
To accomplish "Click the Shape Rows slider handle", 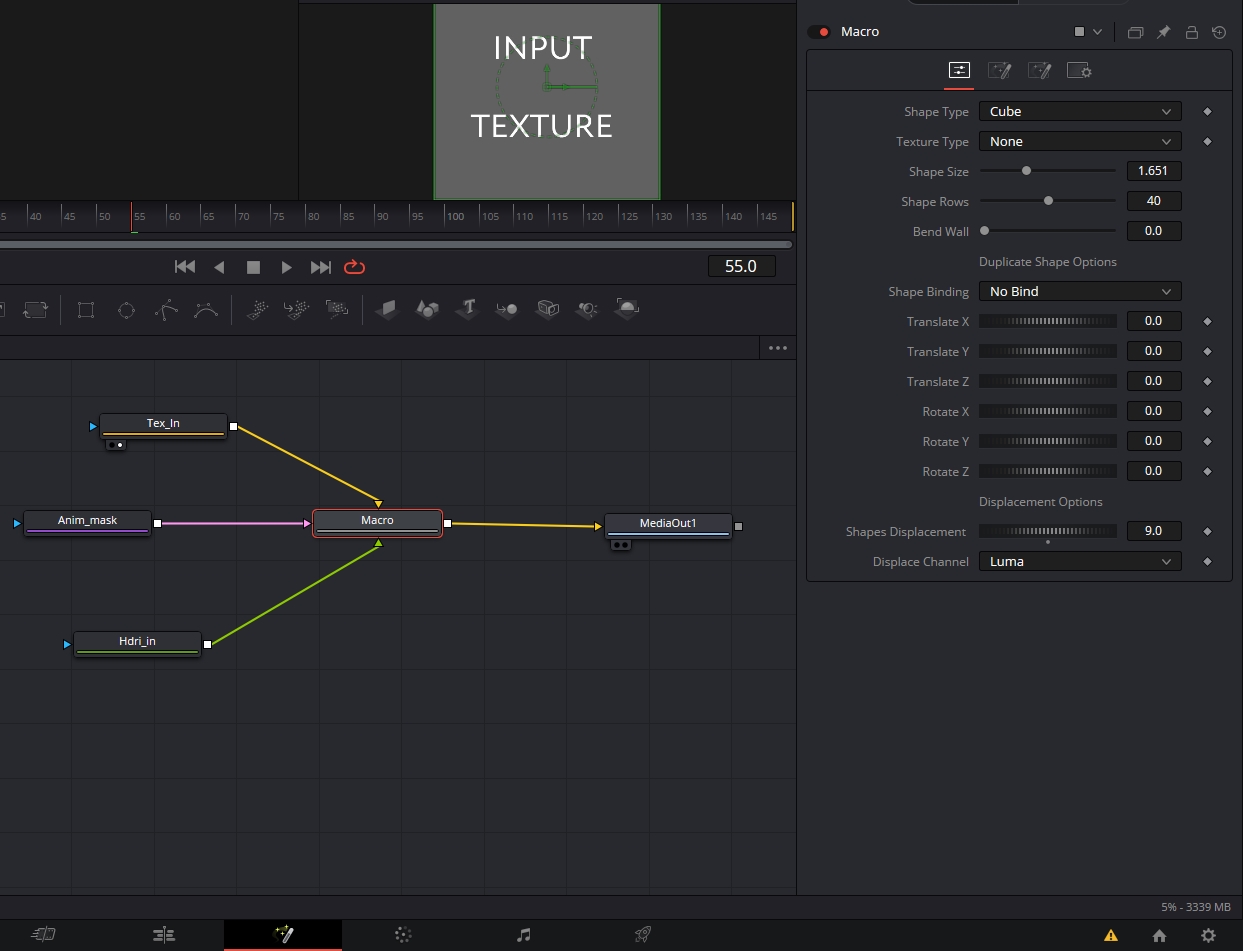I will pos(1048,201).
